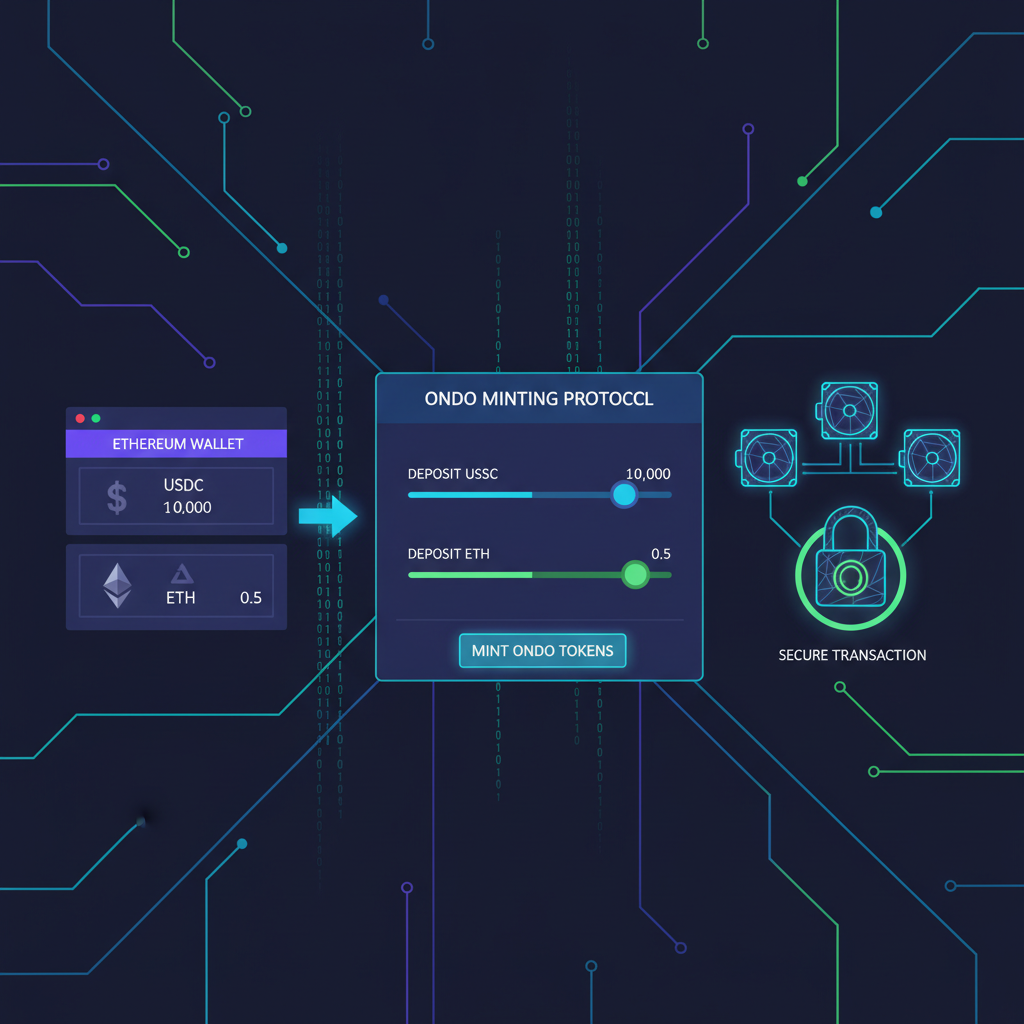
Task: Click the ETH 0.5 balance row
Action: point(176,588)
